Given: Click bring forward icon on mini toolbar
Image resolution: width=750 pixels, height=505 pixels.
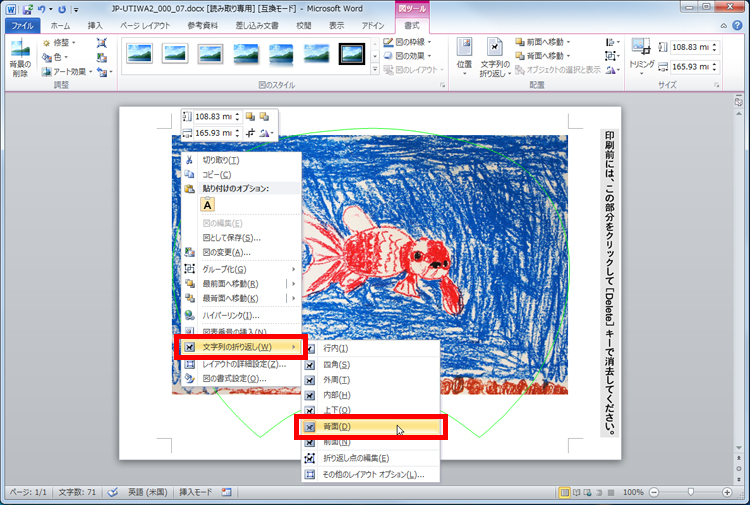Looking at the screenshot, I should 250,116.
